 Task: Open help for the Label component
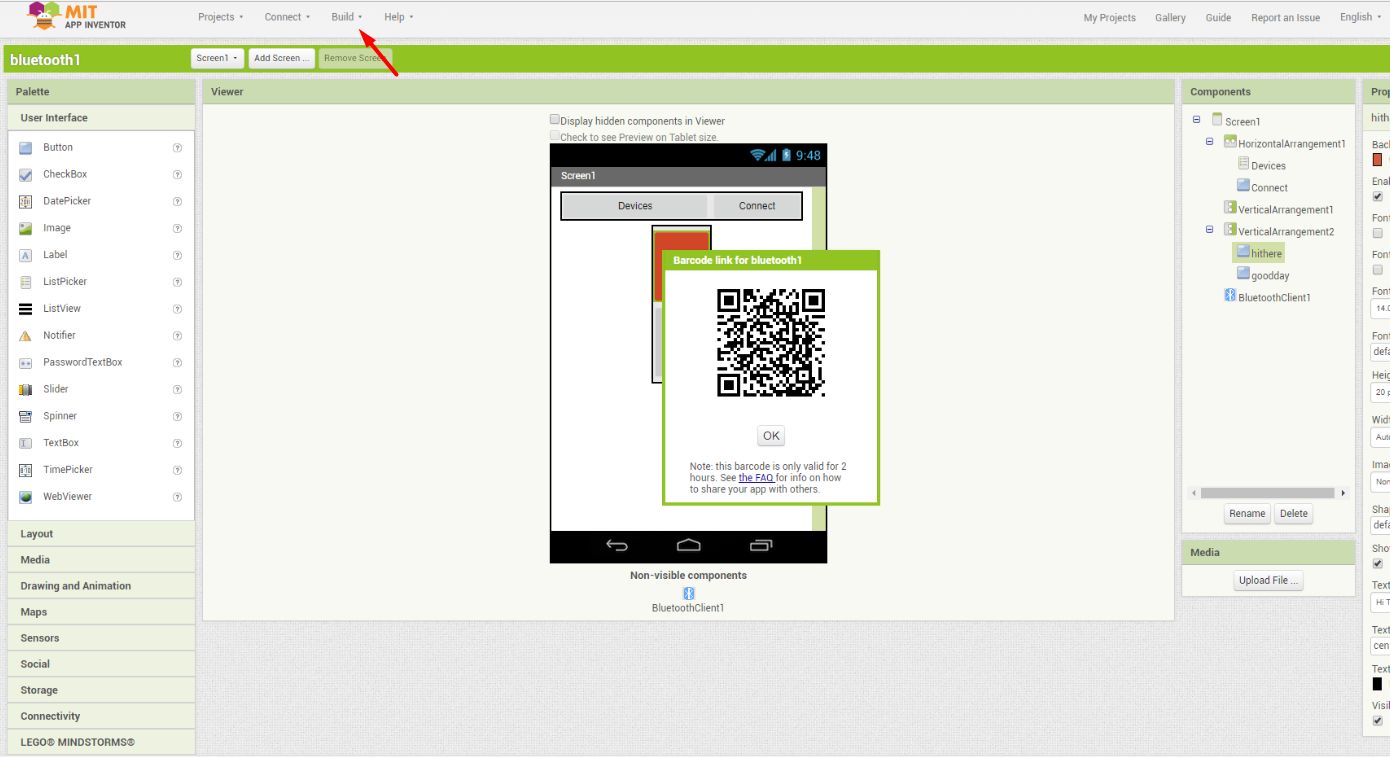(177, 255)
